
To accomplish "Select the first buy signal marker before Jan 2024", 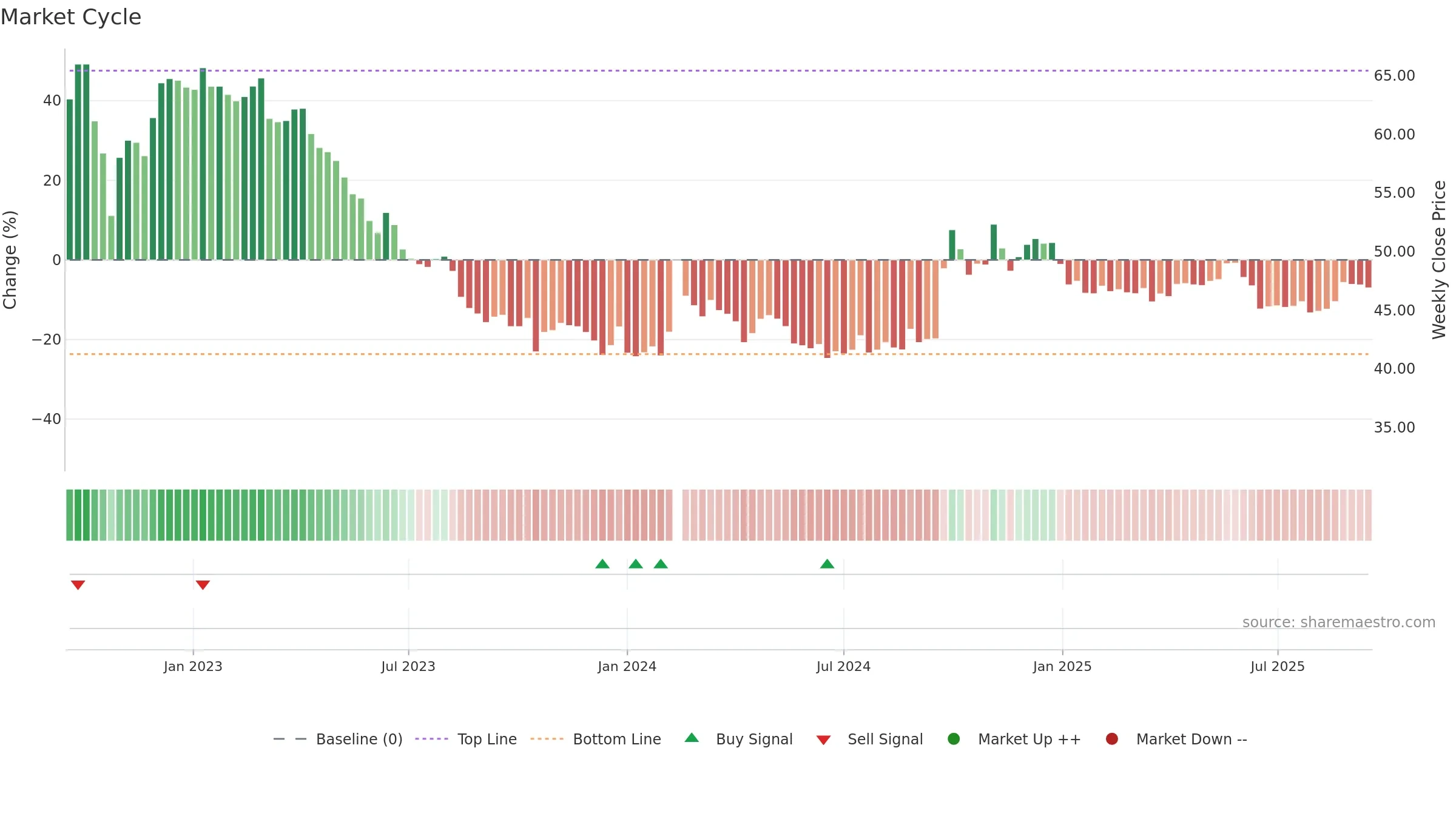I will tap(602, 564).
